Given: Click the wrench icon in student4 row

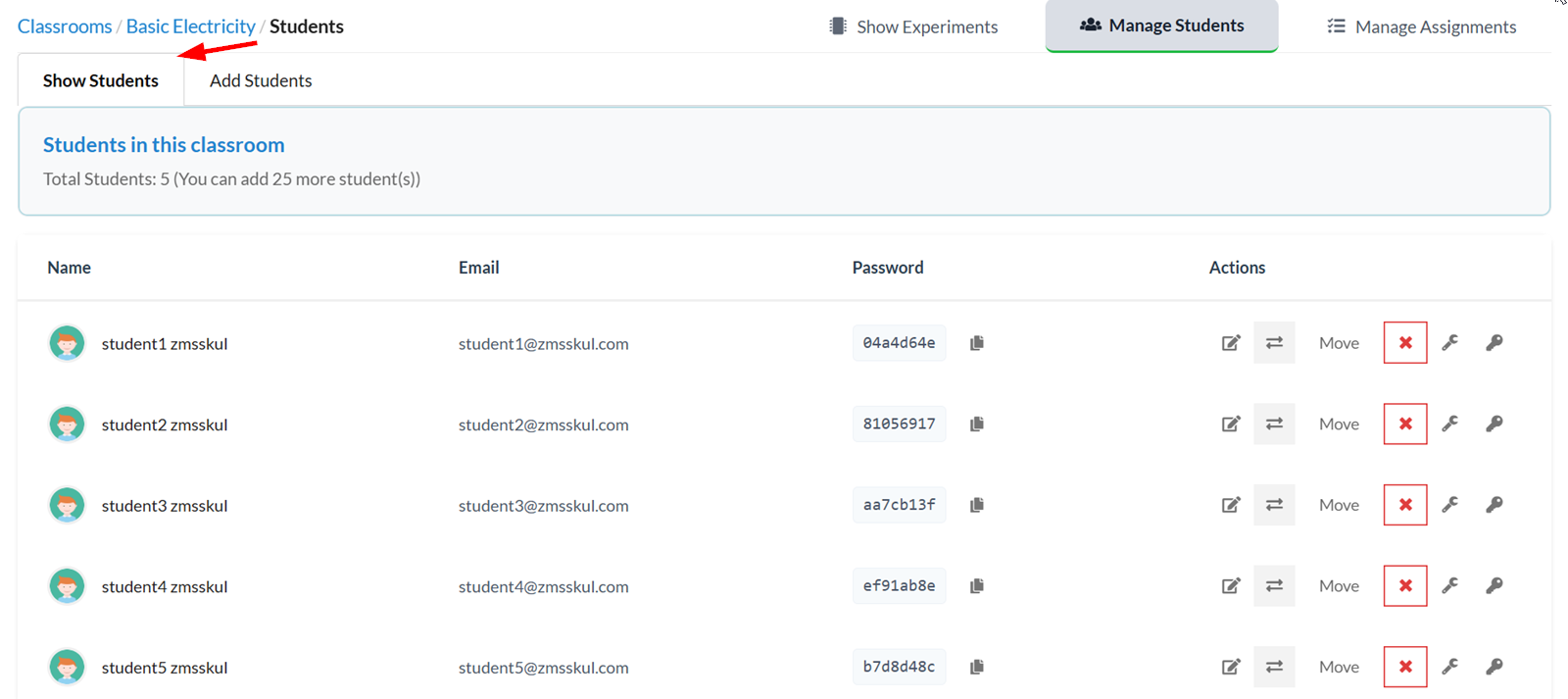Looking at the screenshot, I should pyautogui.click(x=1450, y=586).
